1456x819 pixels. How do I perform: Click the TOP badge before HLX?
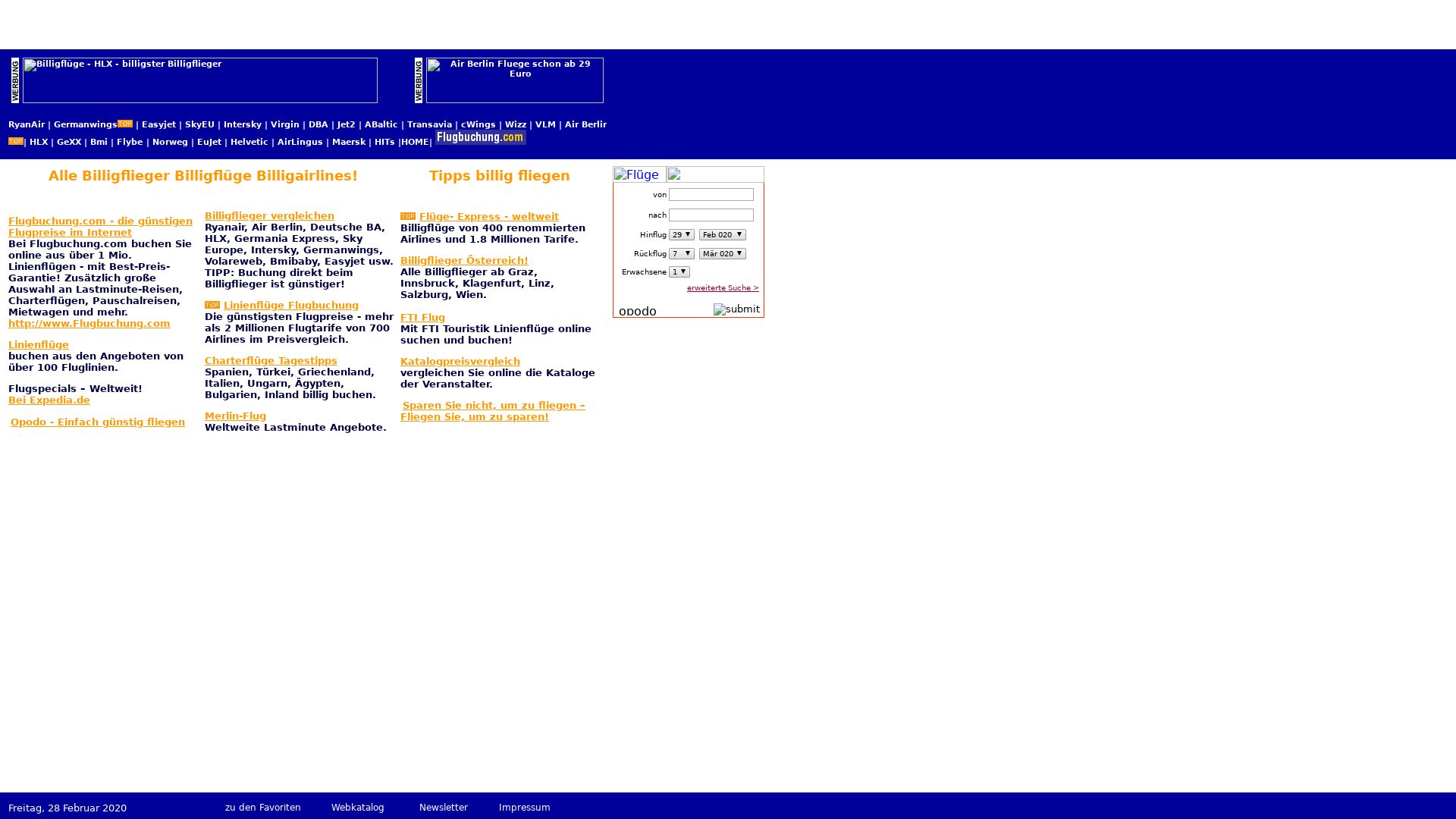pos(16,140)
